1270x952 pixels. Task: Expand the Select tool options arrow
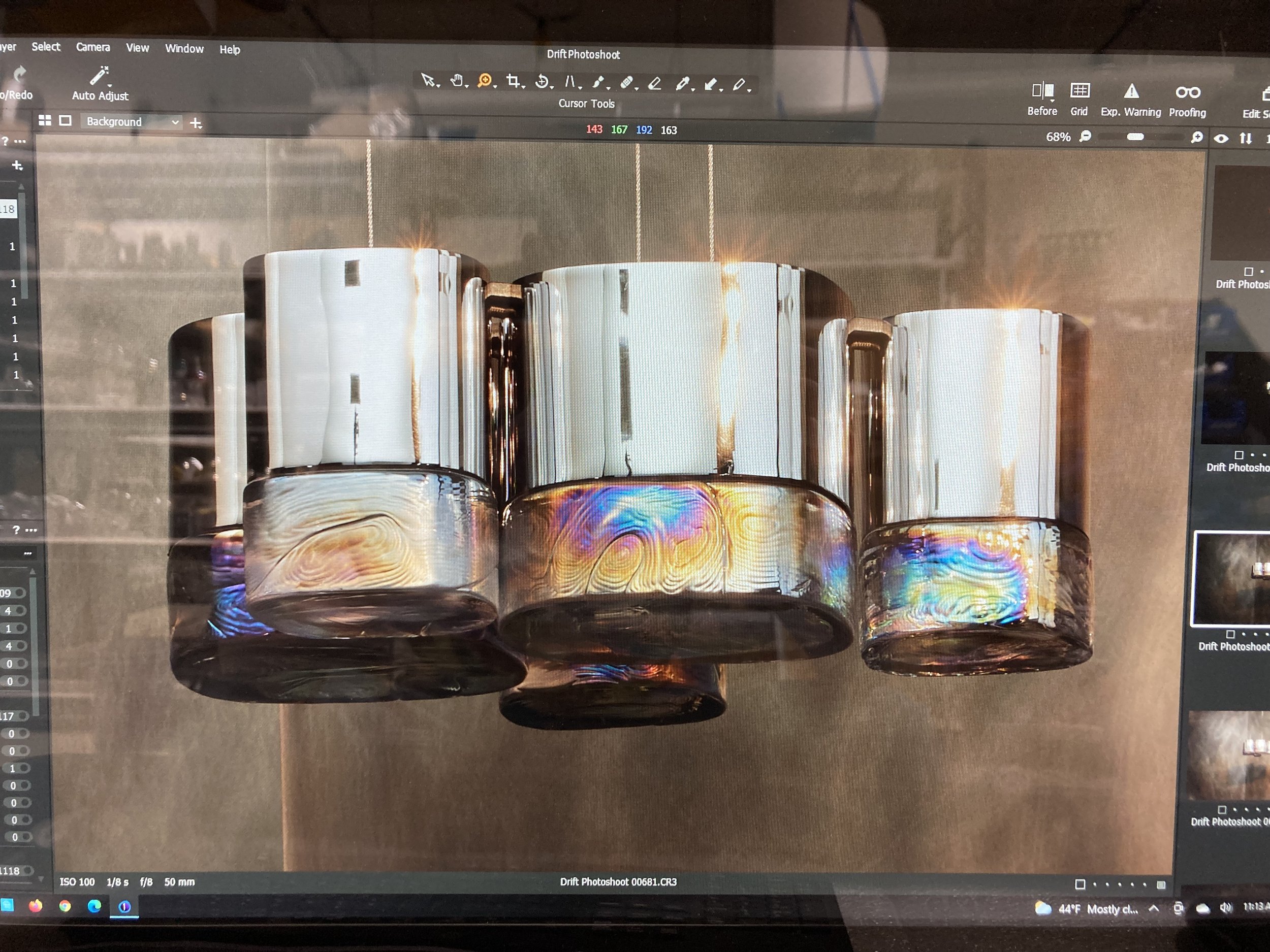click(x=438, y=86)
